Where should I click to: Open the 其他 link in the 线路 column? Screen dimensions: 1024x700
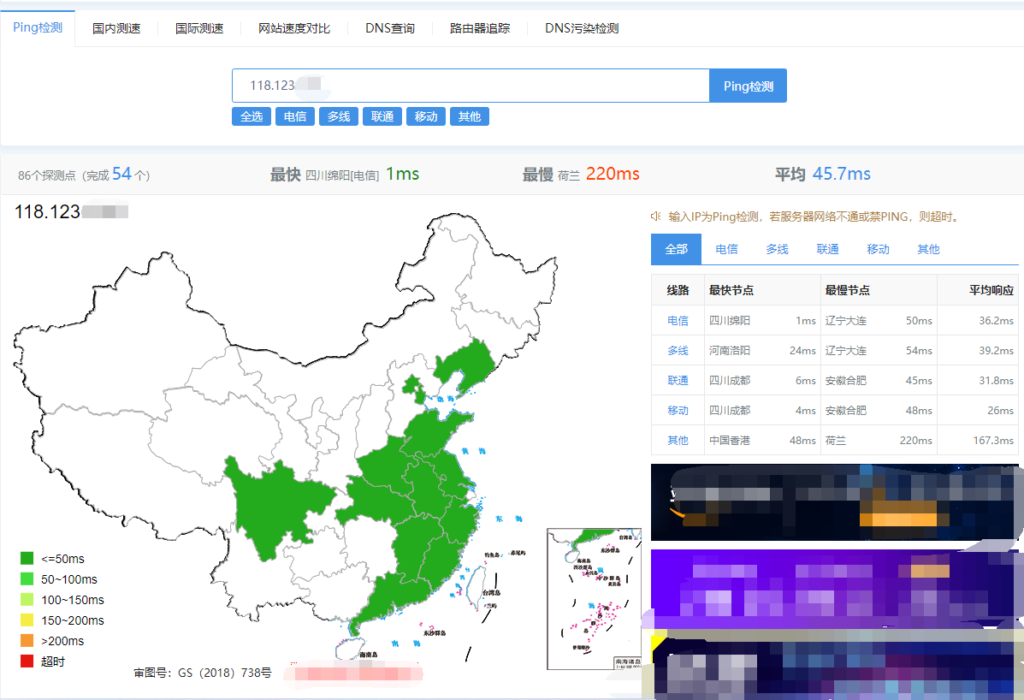tap(678, 441)
